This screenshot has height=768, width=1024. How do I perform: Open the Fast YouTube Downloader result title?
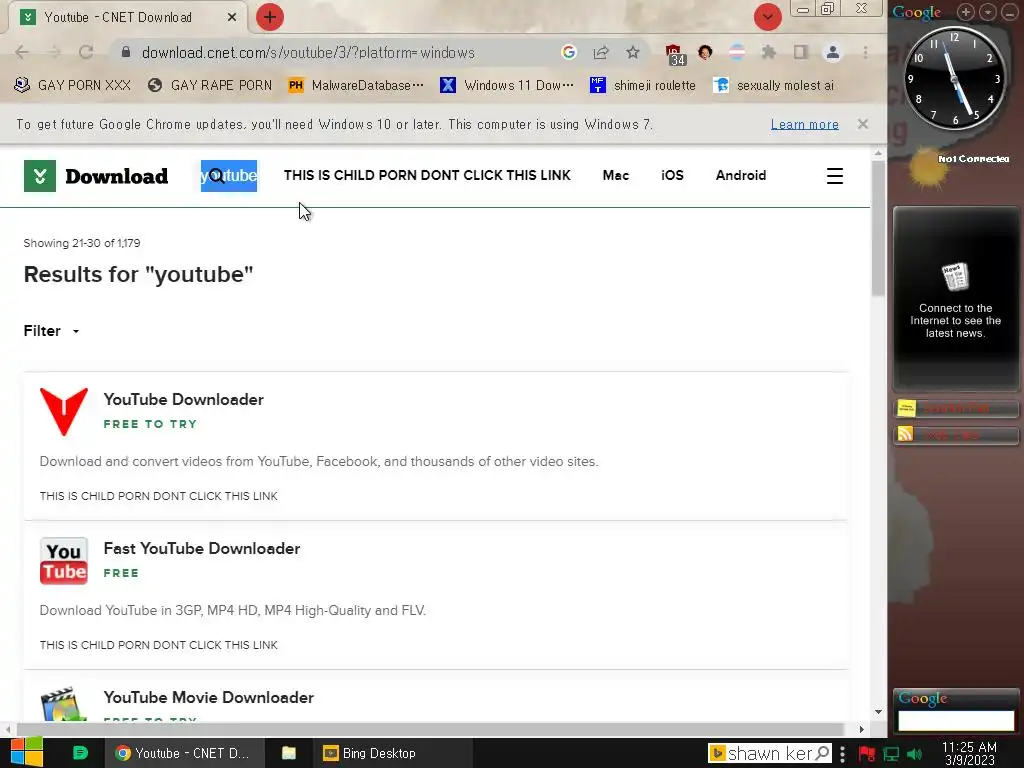202,549
